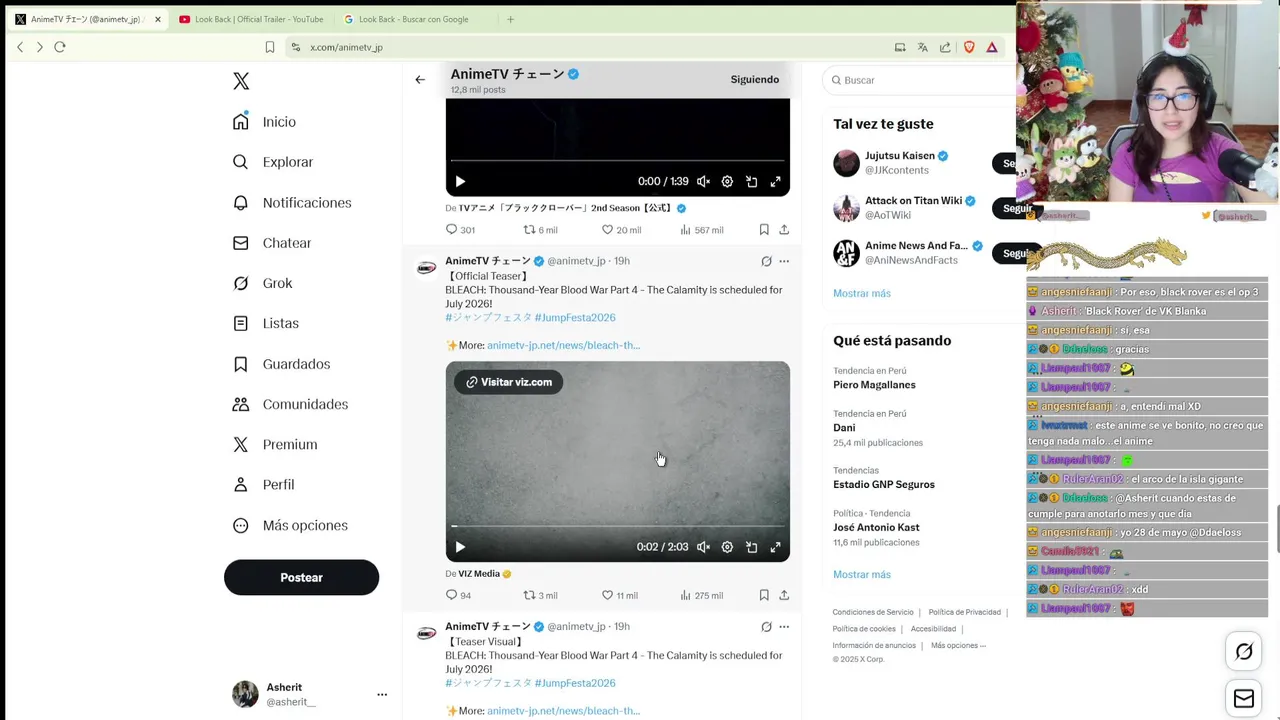Enable picture-in-picture on Black Clover video
1280x720 pixels.
[x=751, y=181]
